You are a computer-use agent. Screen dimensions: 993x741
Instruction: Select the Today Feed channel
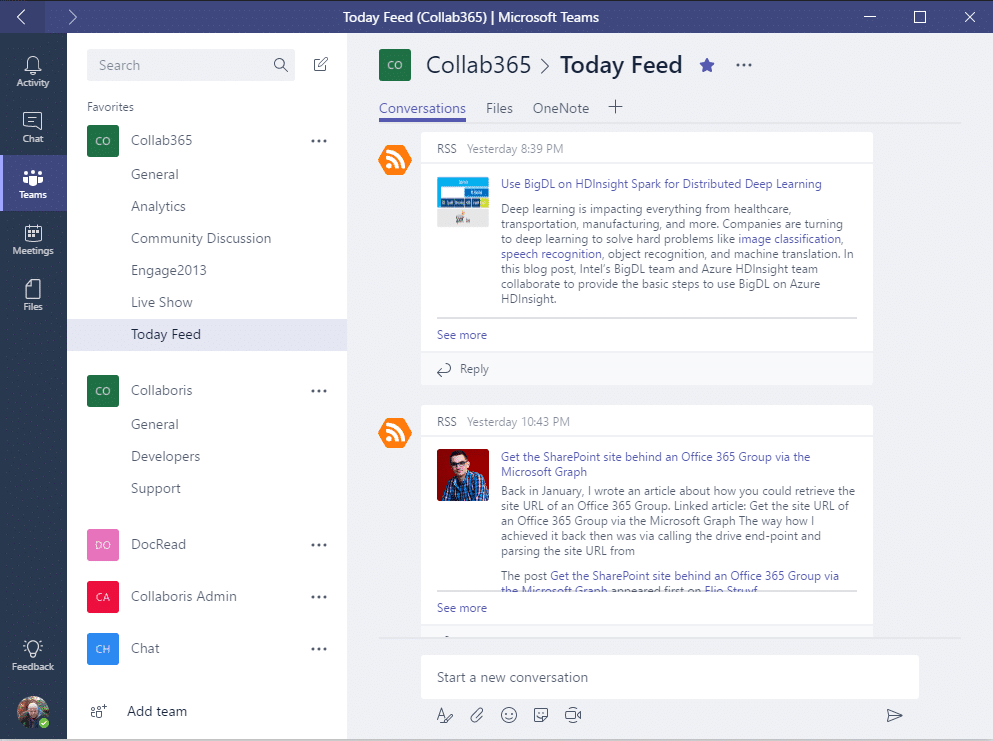207,334
